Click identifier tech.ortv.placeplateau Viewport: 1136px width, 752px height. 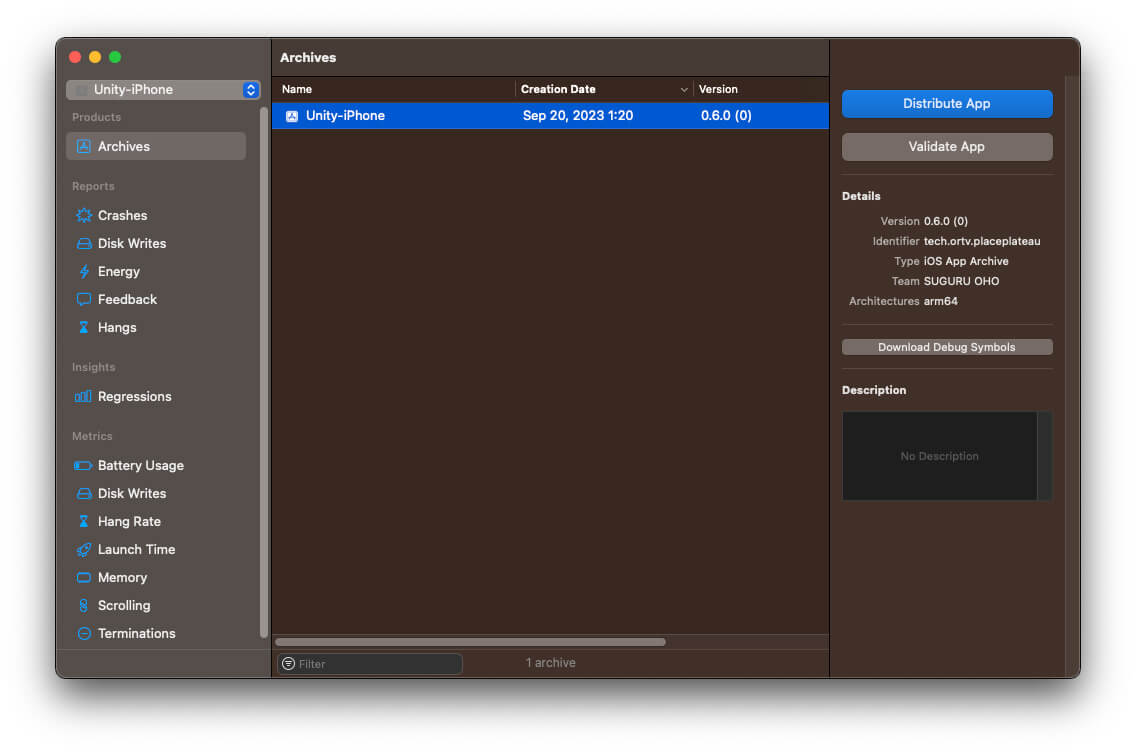click(982, 241)
